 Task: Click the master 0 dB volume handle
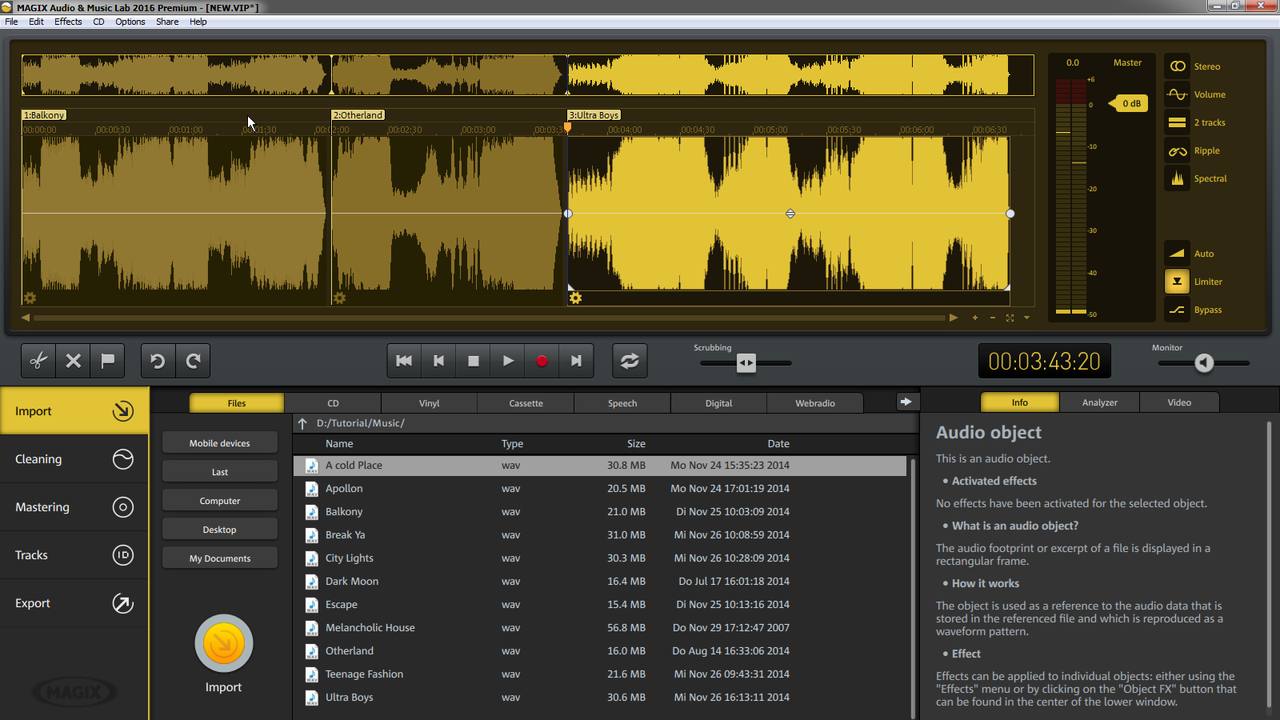(1129, 103)
